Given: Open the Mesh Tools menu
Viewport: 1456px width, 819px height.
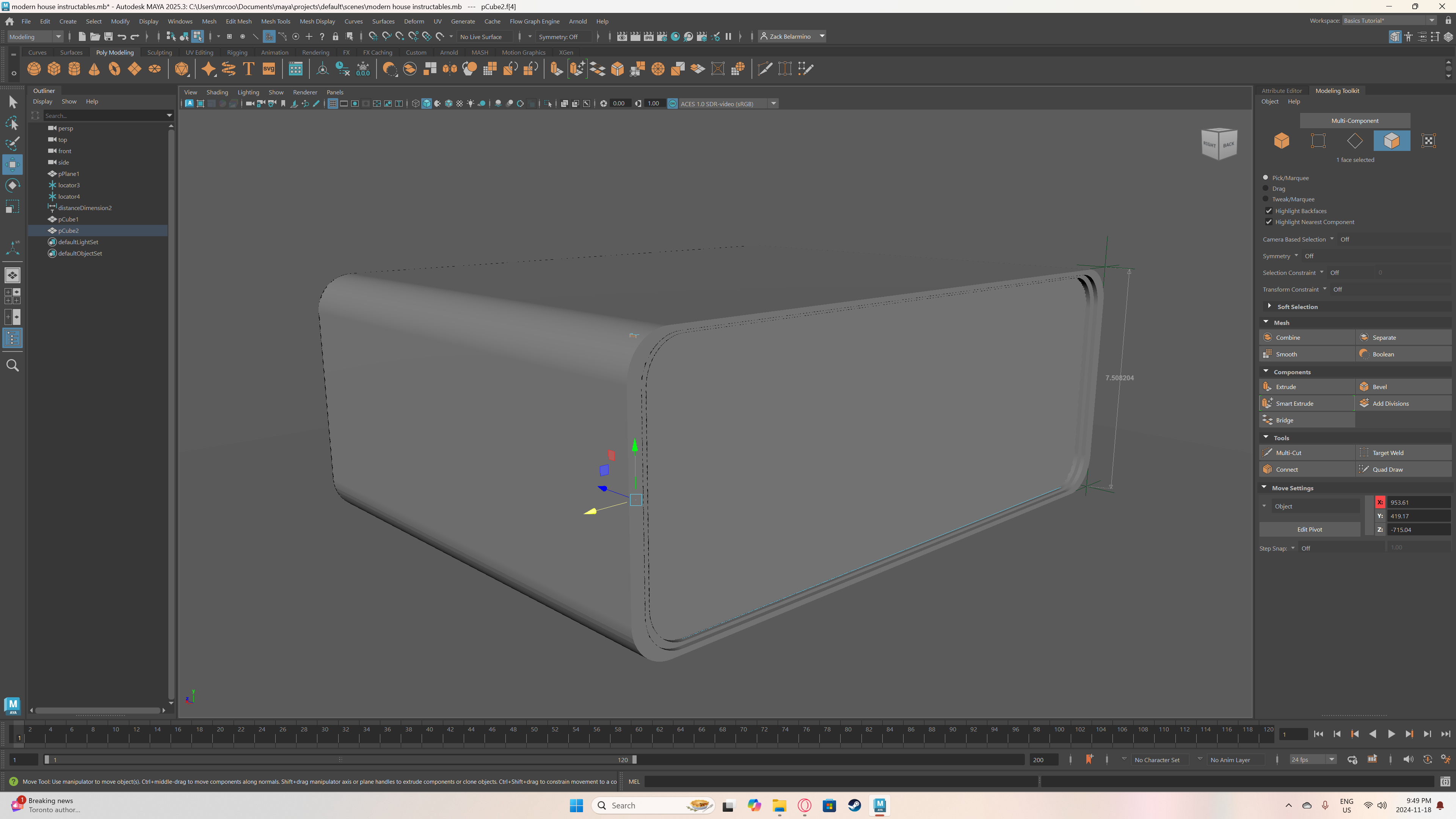Looking at the screenshot, I should (275, 22).
